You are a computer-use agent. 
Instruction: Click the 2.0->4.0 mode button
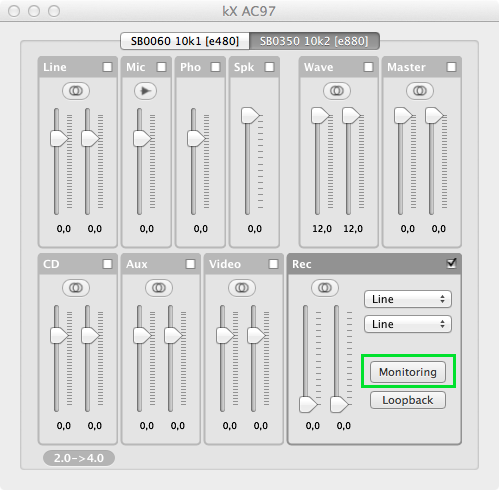coord(79,458)
